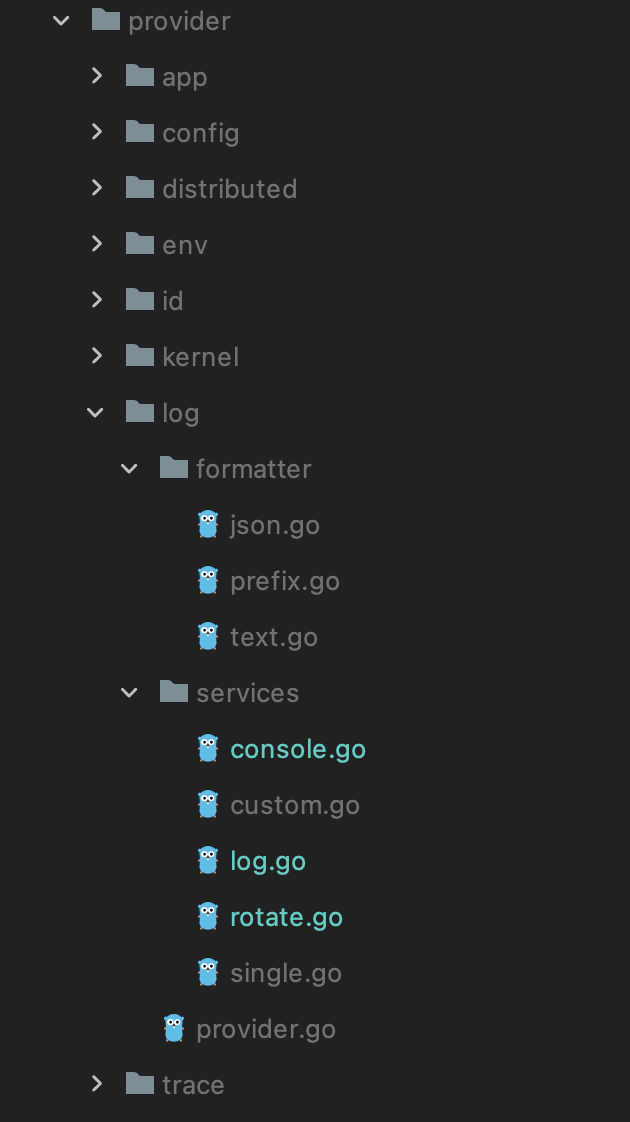Select the env folder label
630x1122 pixels.
pos(185,245)
